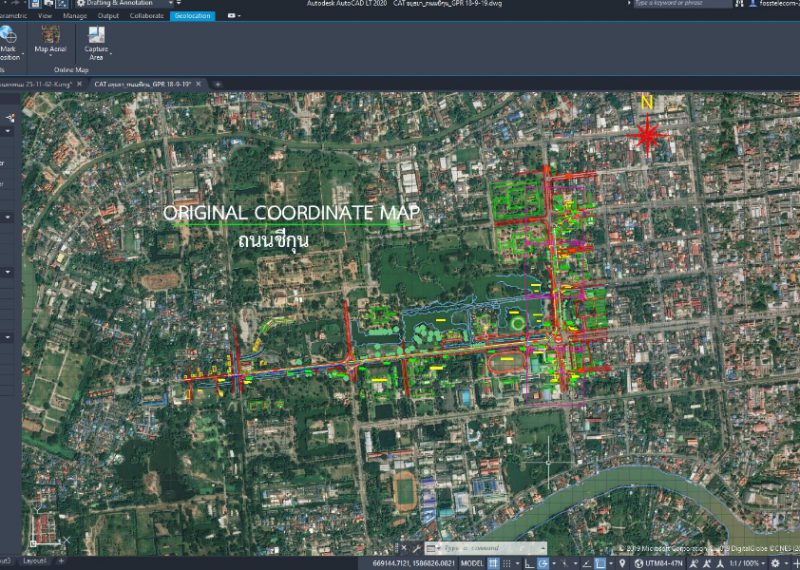Close the CAT GPR 18-9-19 drawing tab
Screen dimensions: 800x570
tap(199, 84)
